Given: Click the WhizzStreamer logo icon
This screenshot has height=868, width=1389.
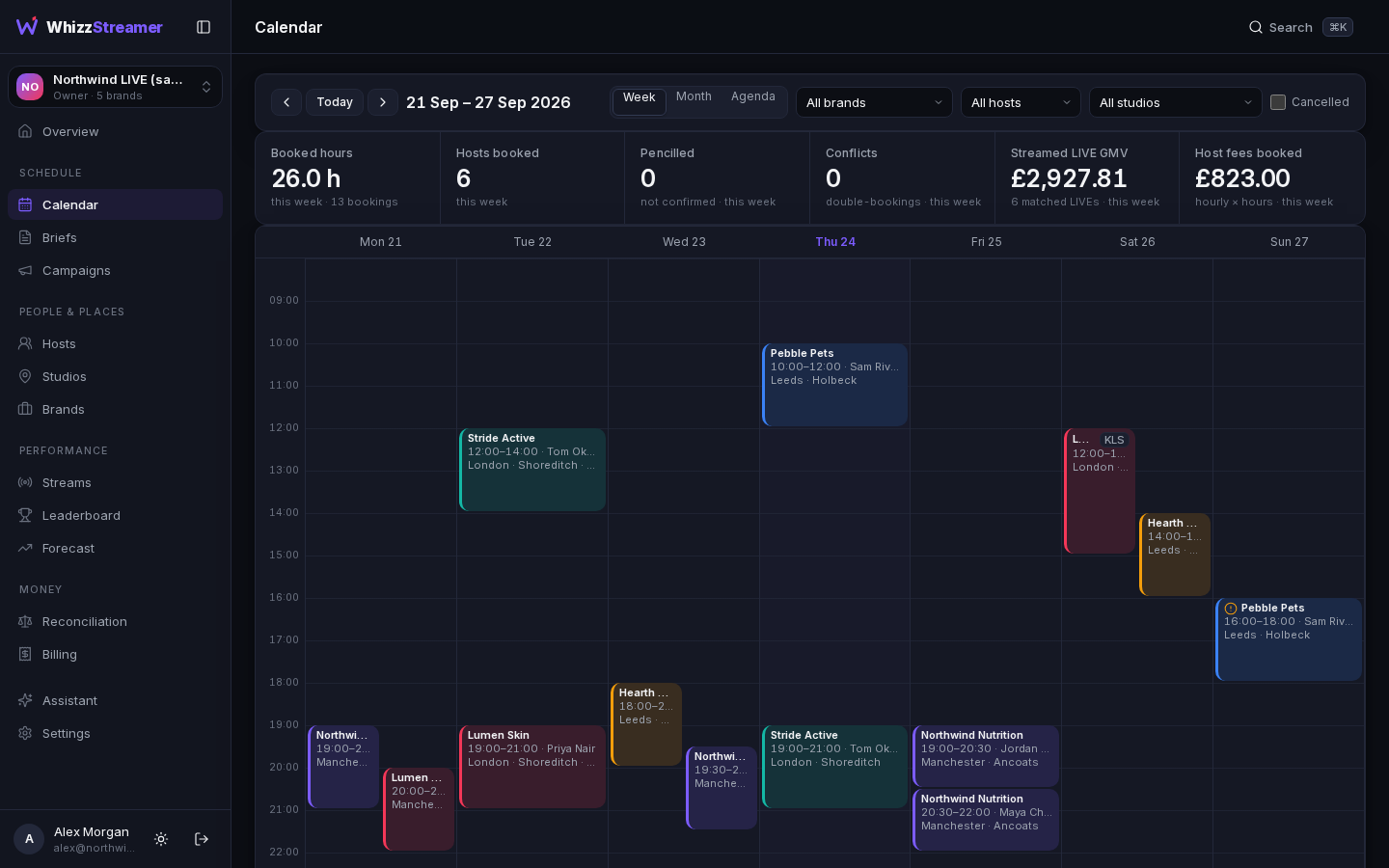Looking at the screenshot, I should tap(27, 26).
